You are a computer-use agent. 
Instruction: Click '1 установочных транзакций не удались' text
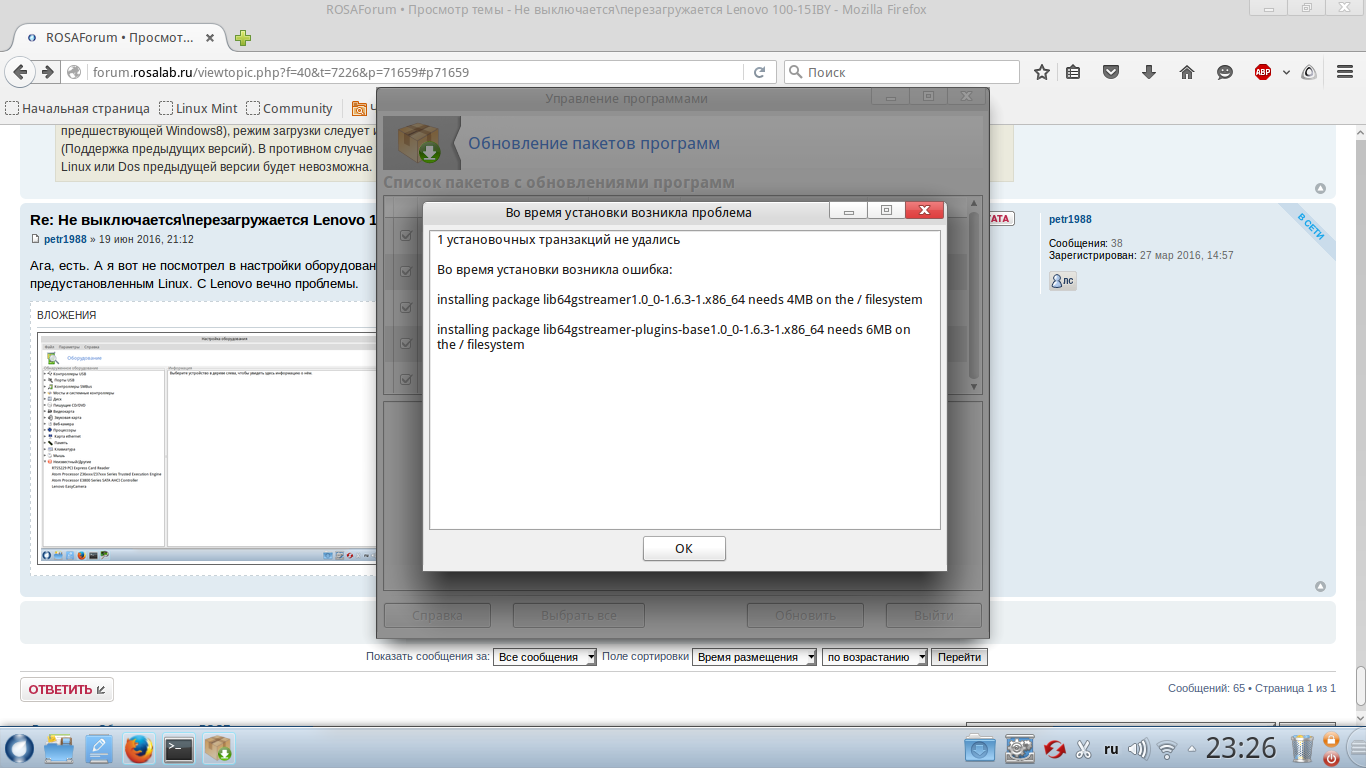click(x=560, y=240)
